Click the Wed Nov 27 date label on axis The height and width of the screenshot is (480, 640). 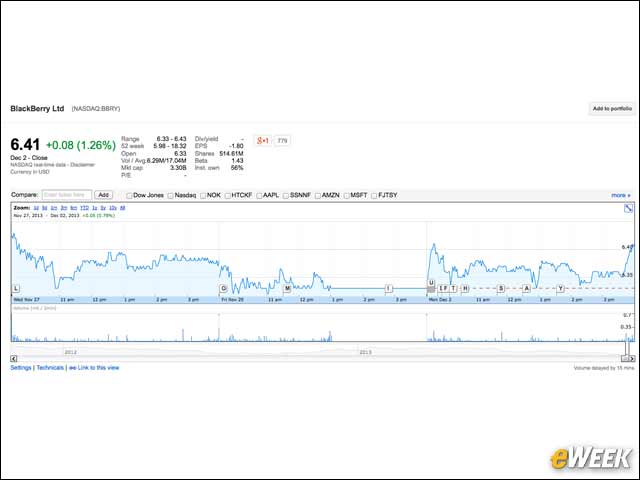26,300
